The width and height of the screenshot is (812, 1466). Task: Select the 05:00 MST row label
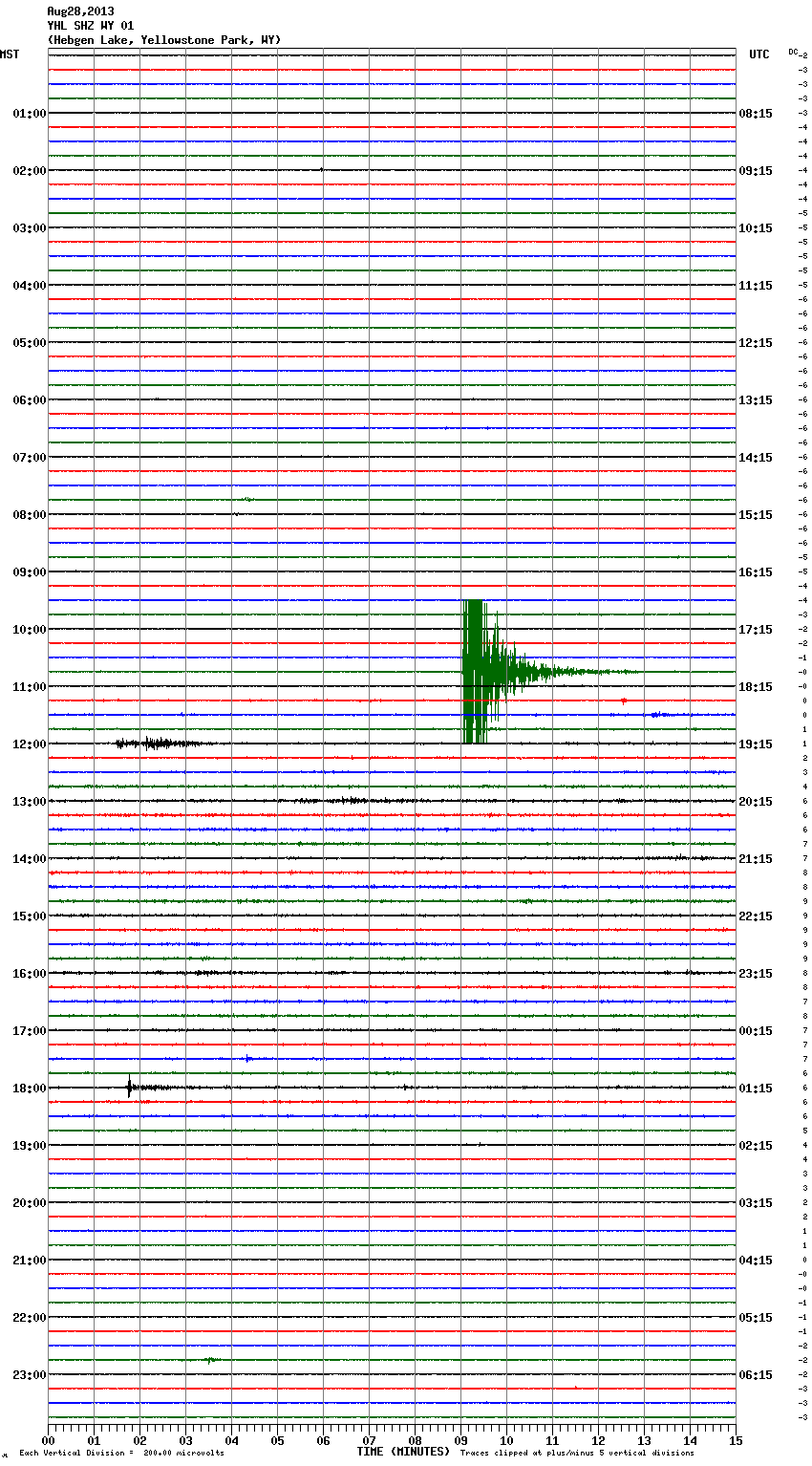pyautogui.click(x=29, y=343)
